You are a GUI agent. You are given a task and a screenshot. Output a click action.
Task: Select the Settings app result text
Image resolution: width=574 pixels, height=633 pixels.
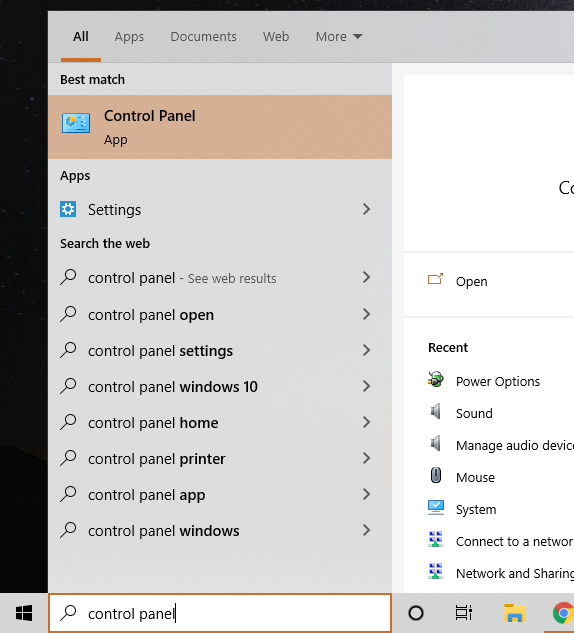click(115, 210)
